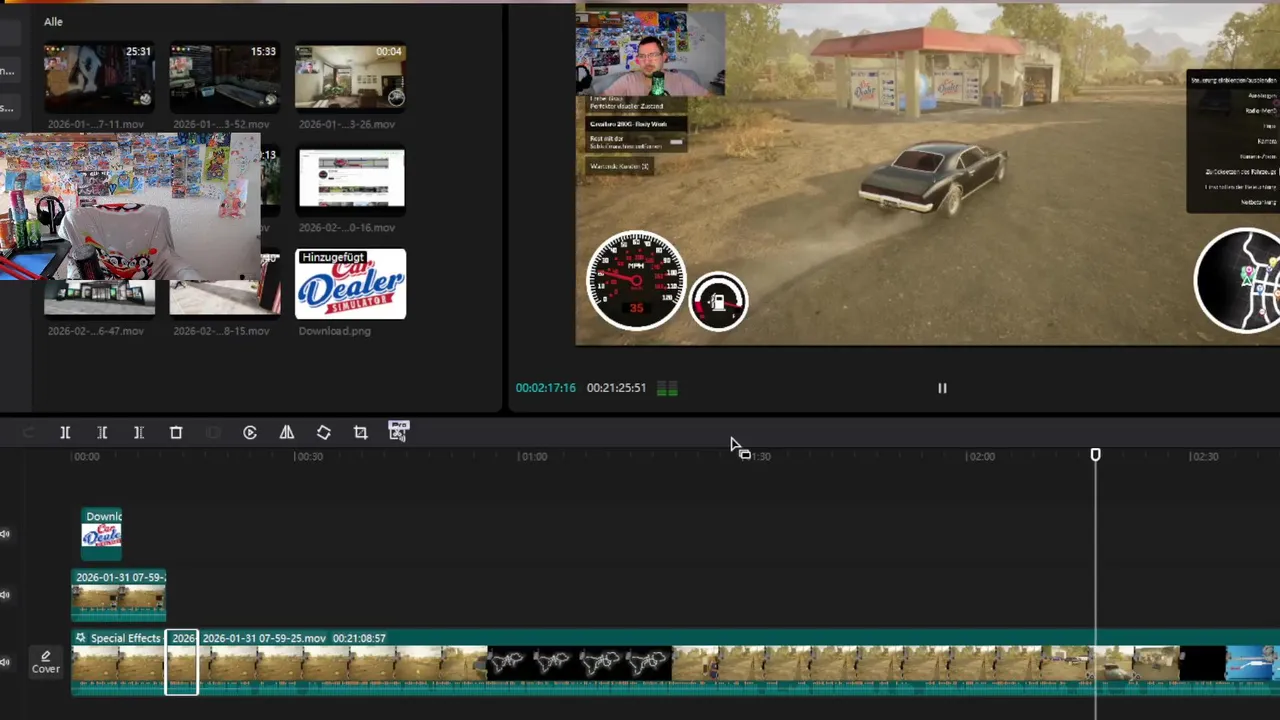
Task: Mute the middle video track
Action: (x=5, y=595)
